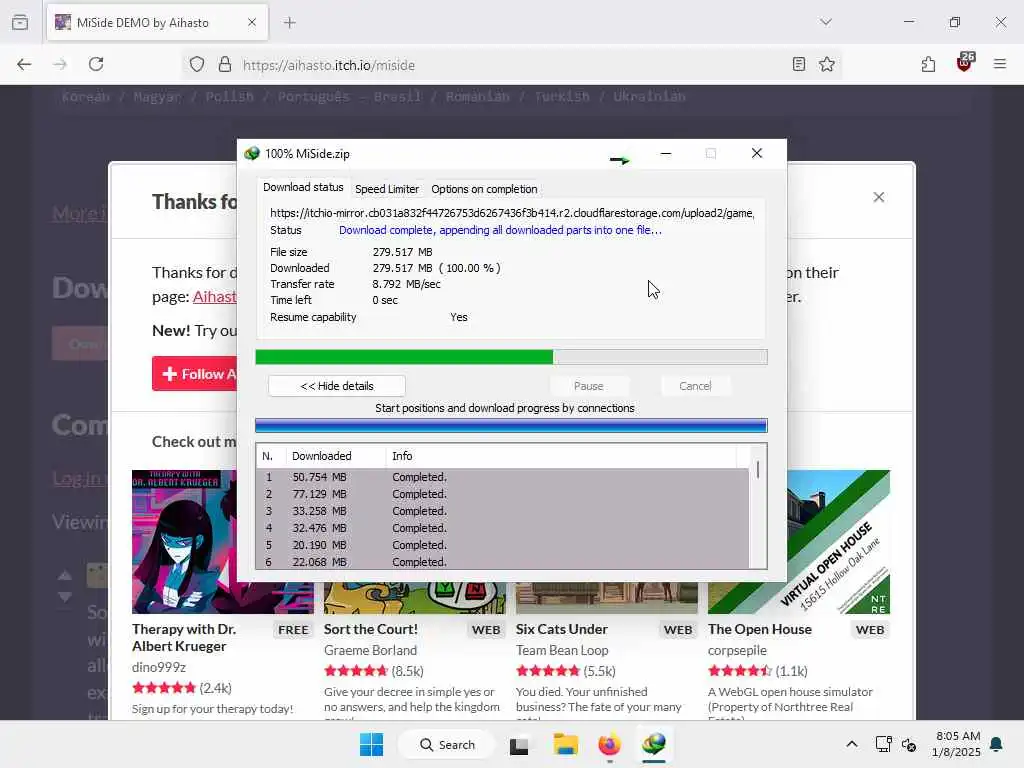The width and height of the screenshot is (1024, 768).
Task: Click the Pause button in the download dialog
Action: tap(588, 386)
